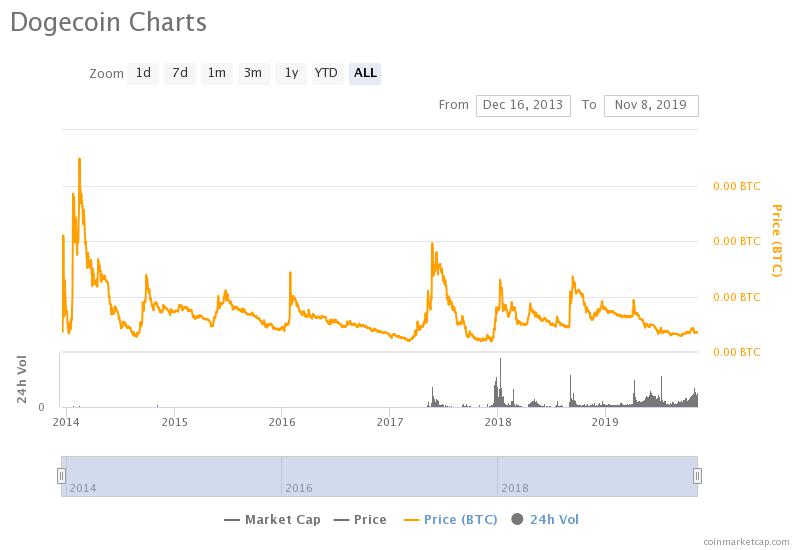Click the 2014 x-axis label

click(x=66, y=422)
